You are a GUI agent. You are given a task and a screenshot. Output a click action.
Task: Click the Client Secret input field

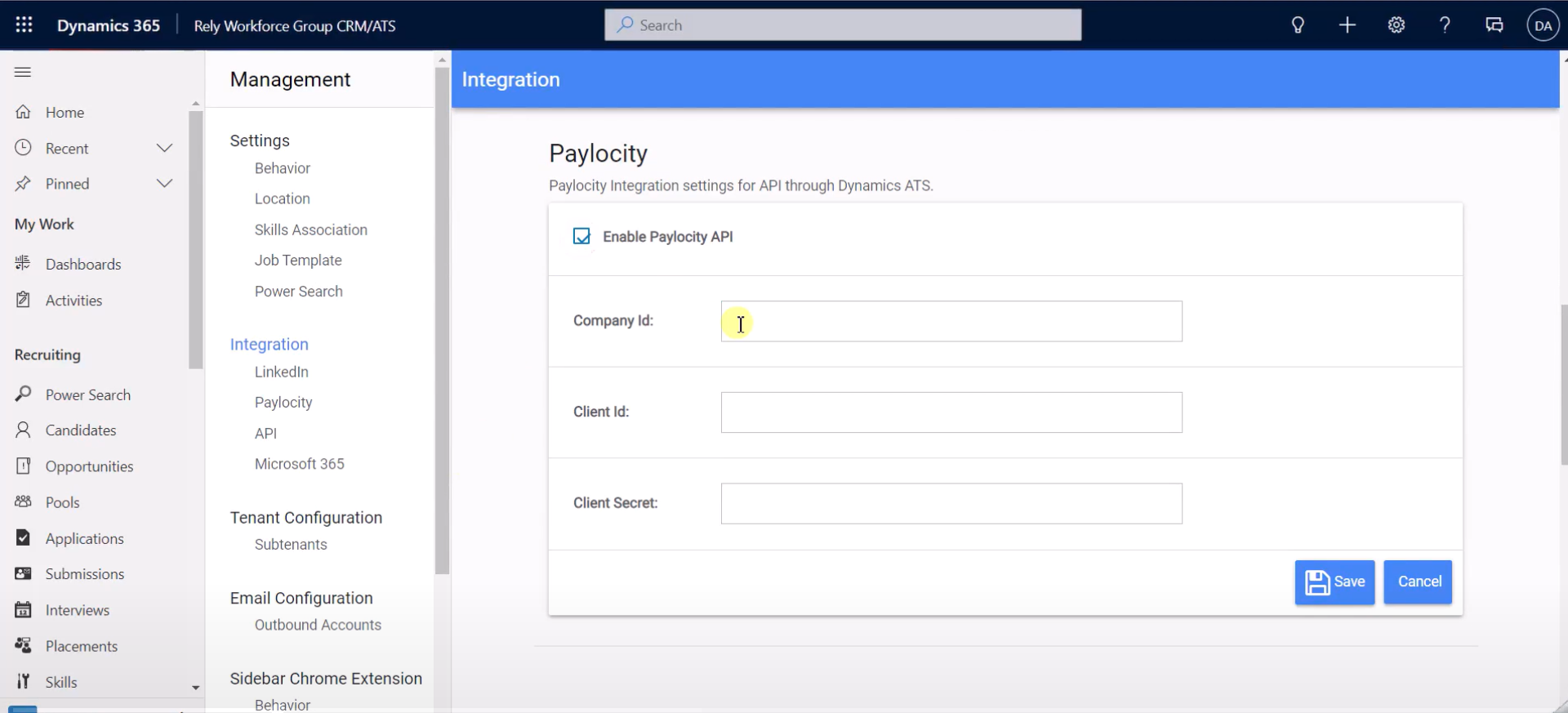951,504
